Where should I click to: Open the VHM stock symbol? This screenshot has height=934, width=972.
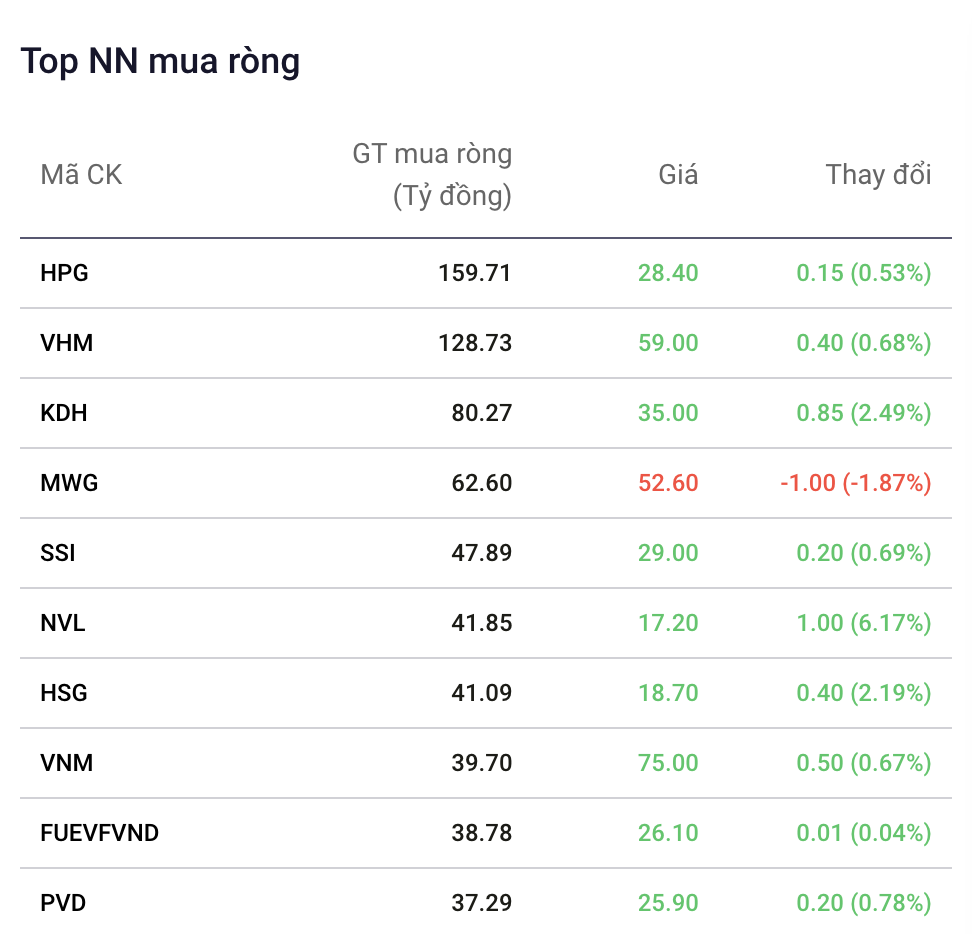(66, 343)
